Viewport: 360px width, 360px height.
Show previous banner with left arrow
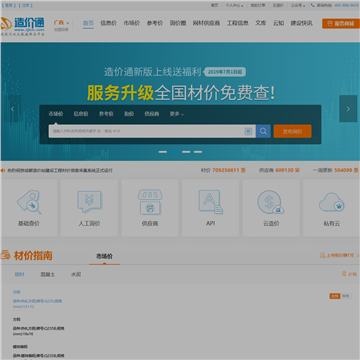pyautogui.click(x=13, y=109)
